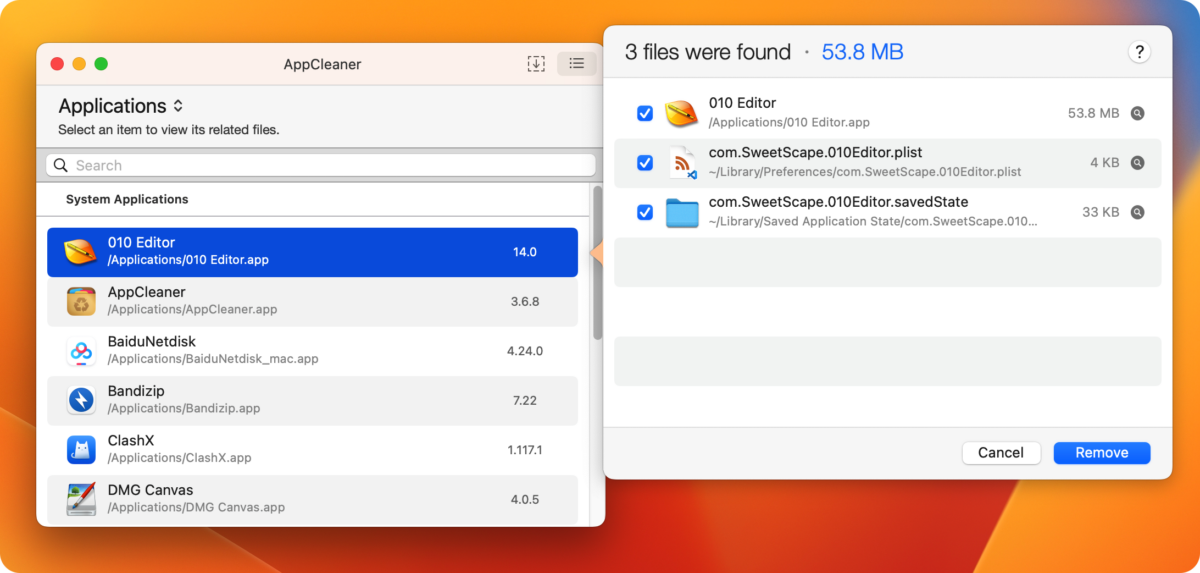Click the 4 KB file size
This screenshot has height=573, width=1200.
(1105, 163)
